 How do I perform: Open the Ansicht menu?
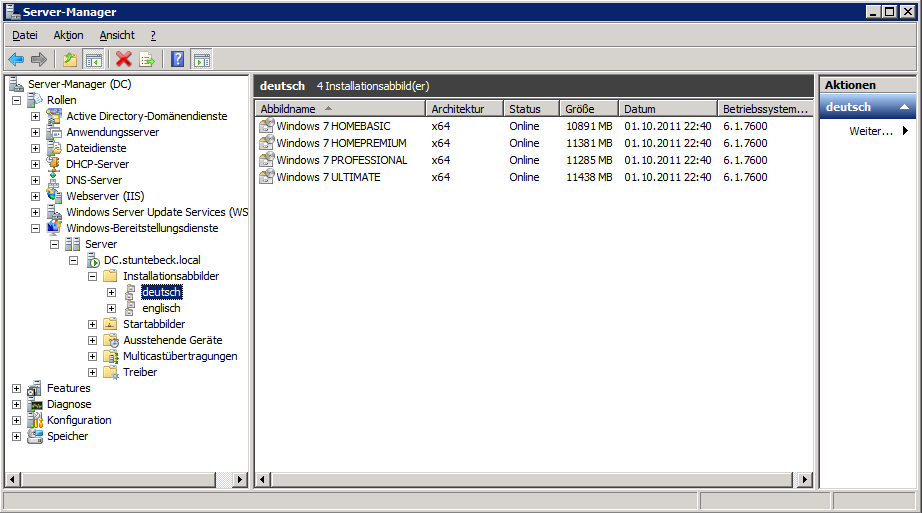pos(117,35)
